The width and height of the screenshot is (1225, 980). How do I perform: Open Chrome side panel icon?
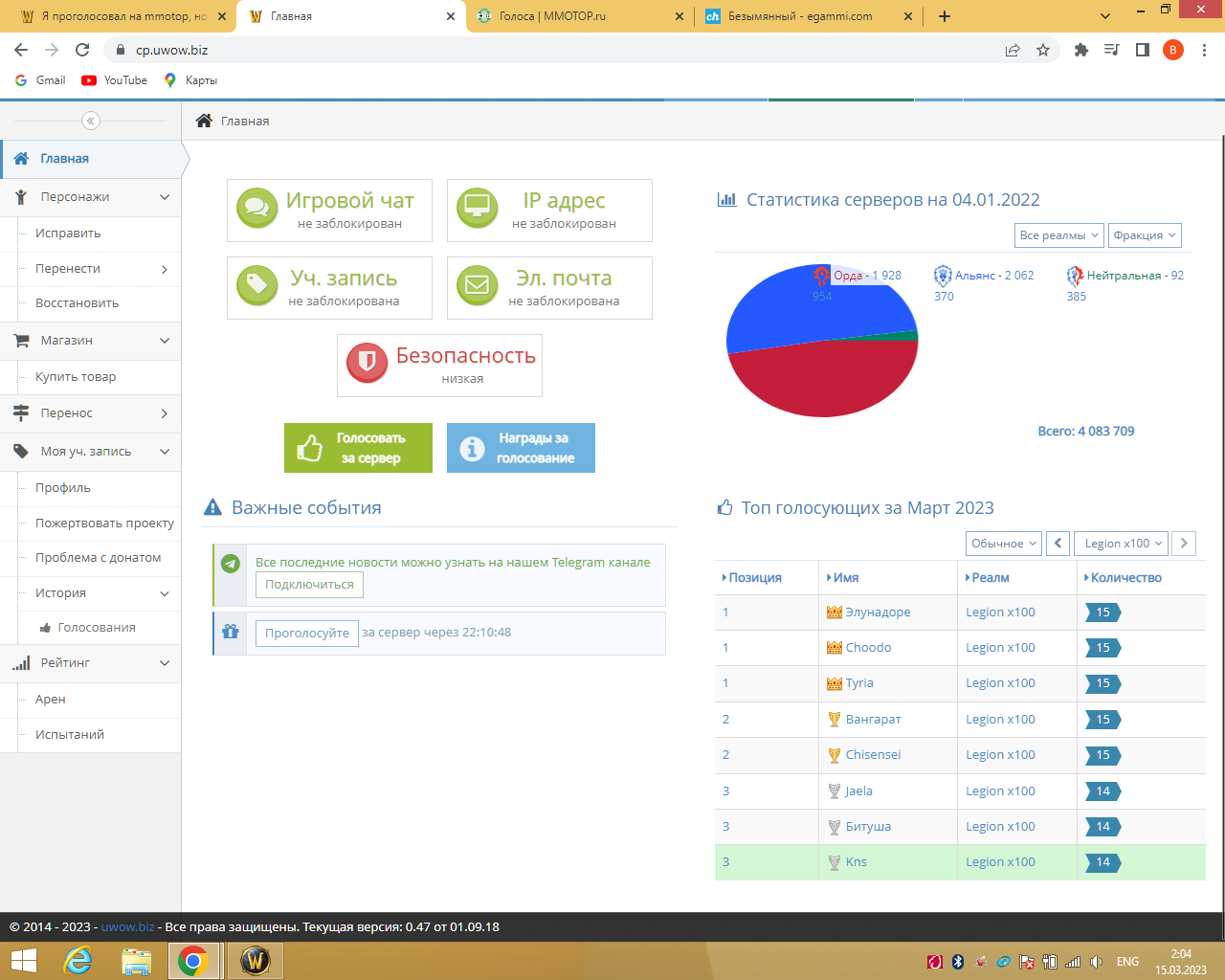[x=1143, y=50]
